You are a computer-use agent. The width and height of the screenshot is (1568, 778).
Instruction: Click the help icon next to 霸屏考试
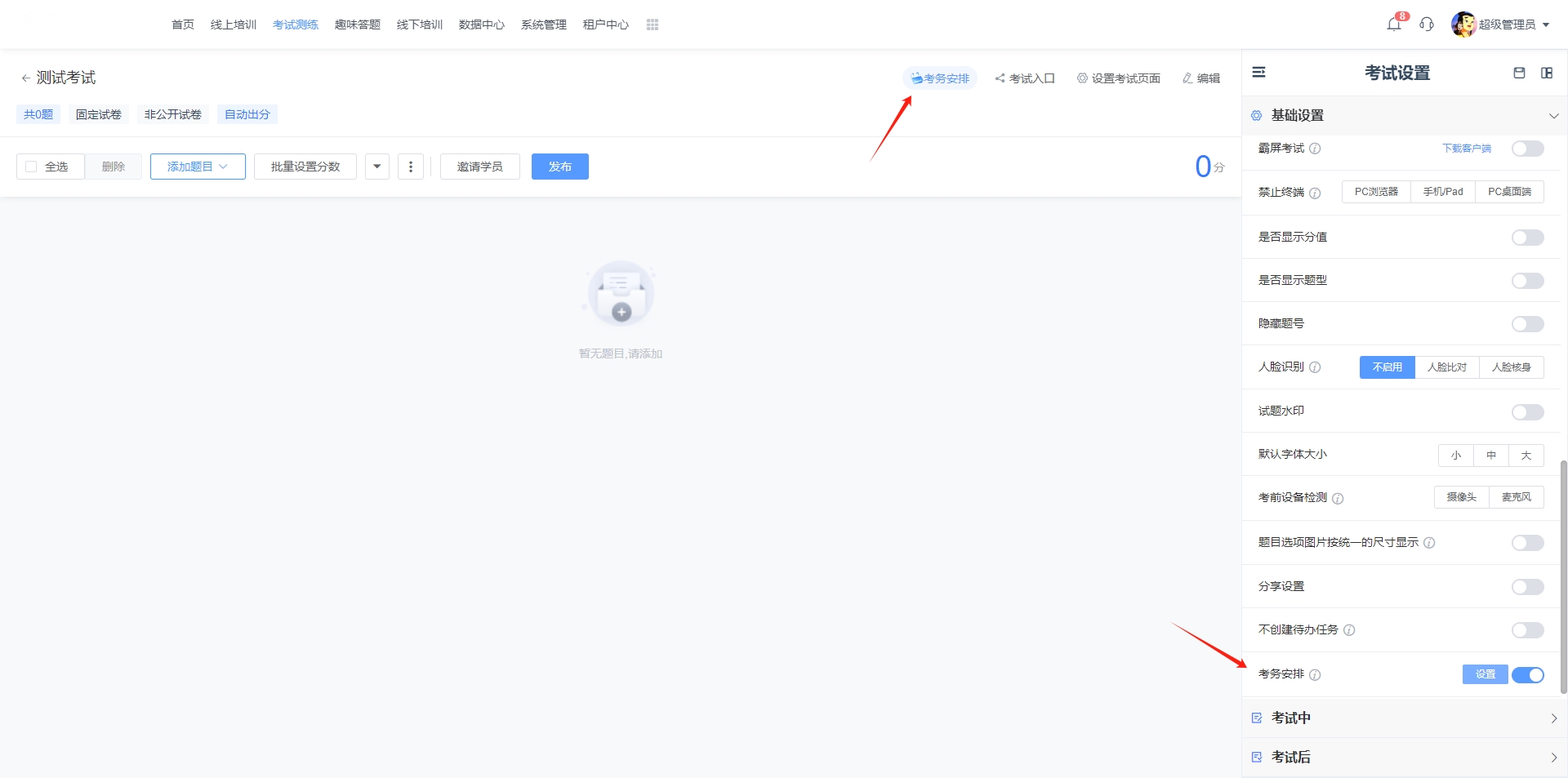[1315, 149]
